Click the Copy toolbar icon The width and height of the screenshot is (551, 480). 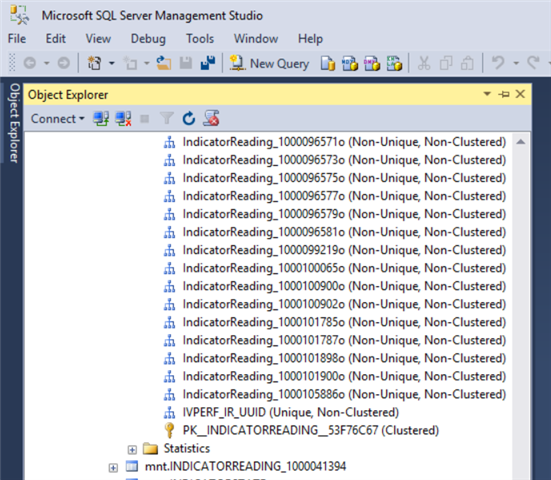446,64
